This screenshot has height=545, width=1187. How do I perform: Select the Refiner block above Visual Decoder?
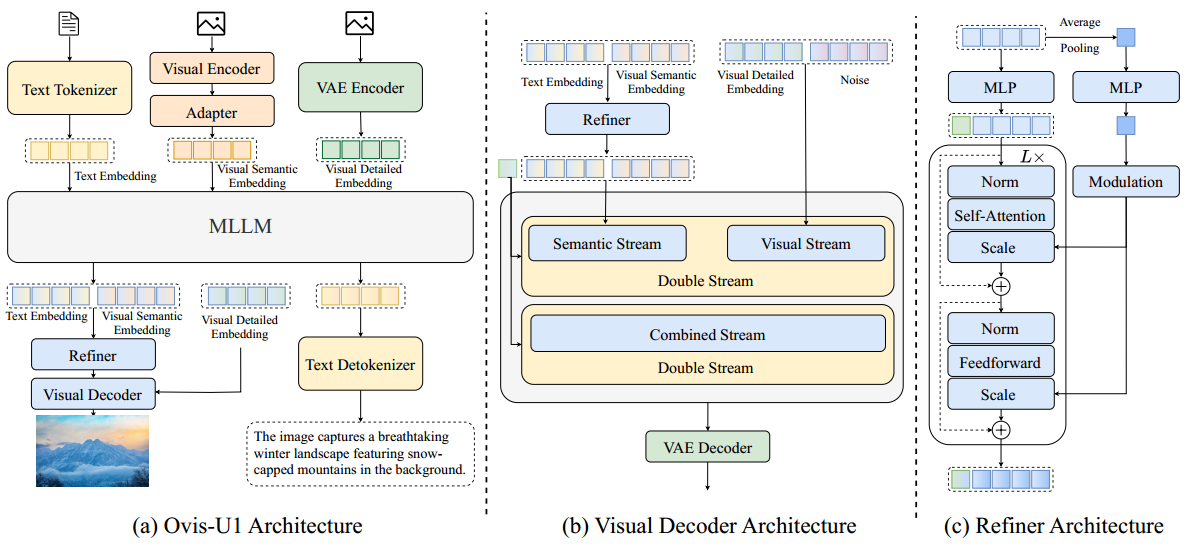93,354
